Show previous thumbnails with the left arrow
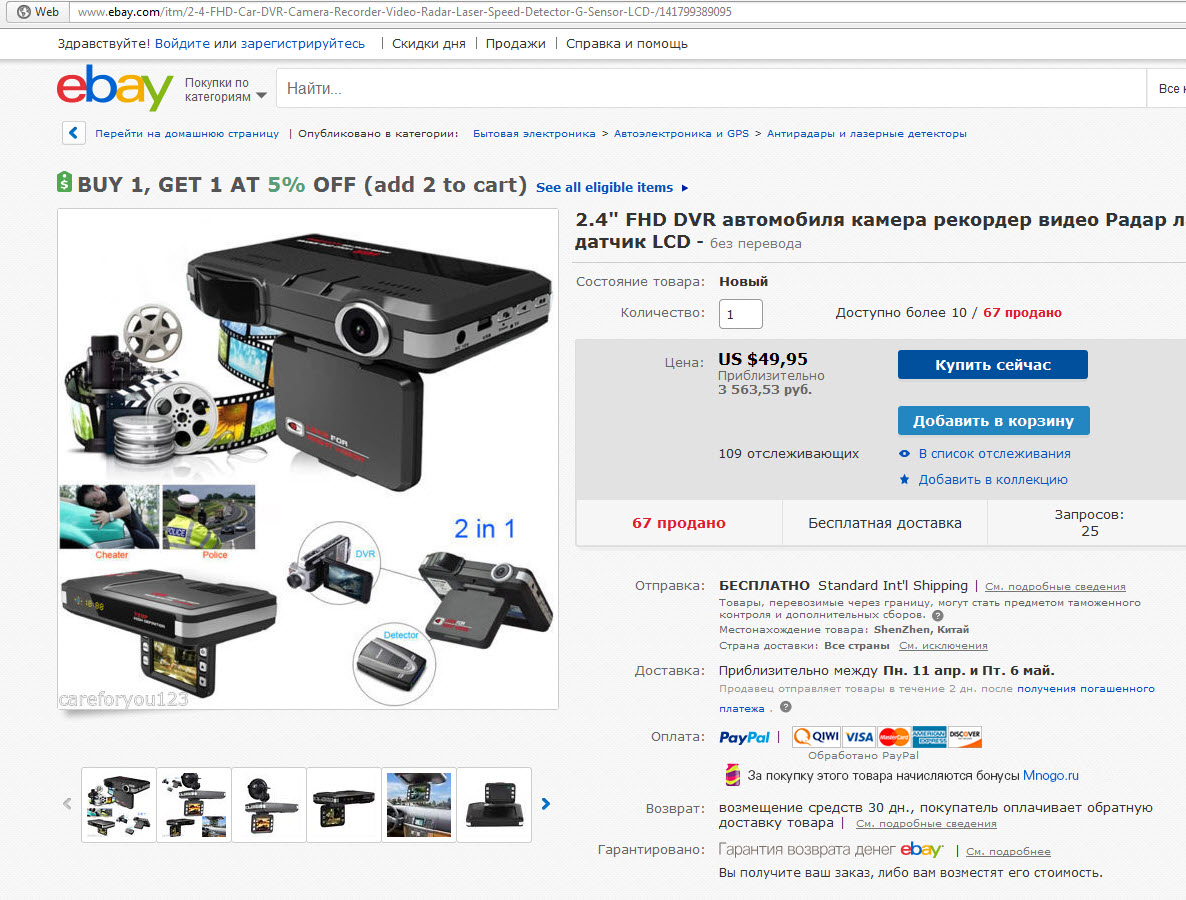This screenshot has width=1186, height=900. click(67, 804)
